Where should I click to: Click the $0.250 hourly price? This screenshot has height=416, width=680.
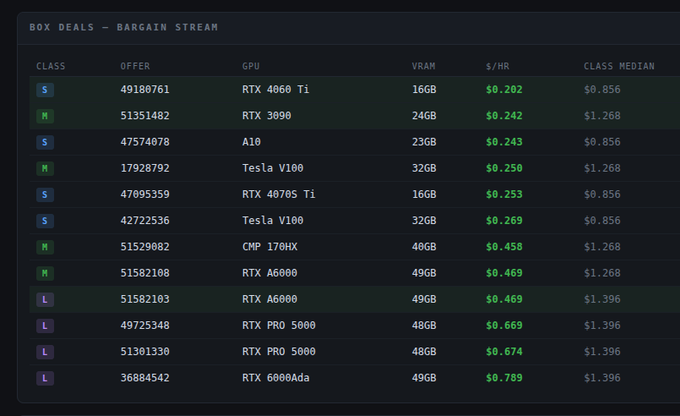pos(504,168)
